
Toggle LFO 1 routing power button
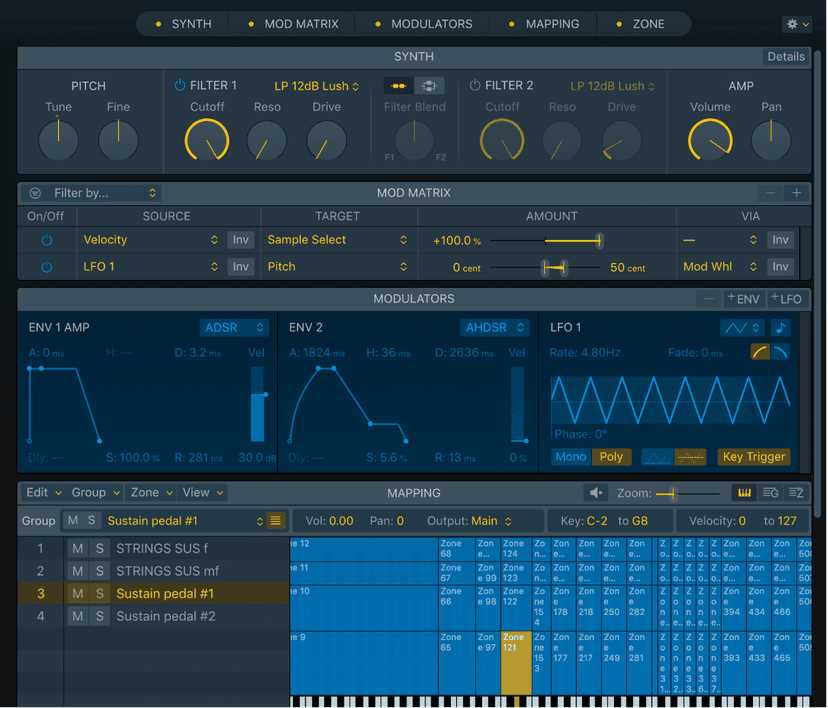coord(46,267)
